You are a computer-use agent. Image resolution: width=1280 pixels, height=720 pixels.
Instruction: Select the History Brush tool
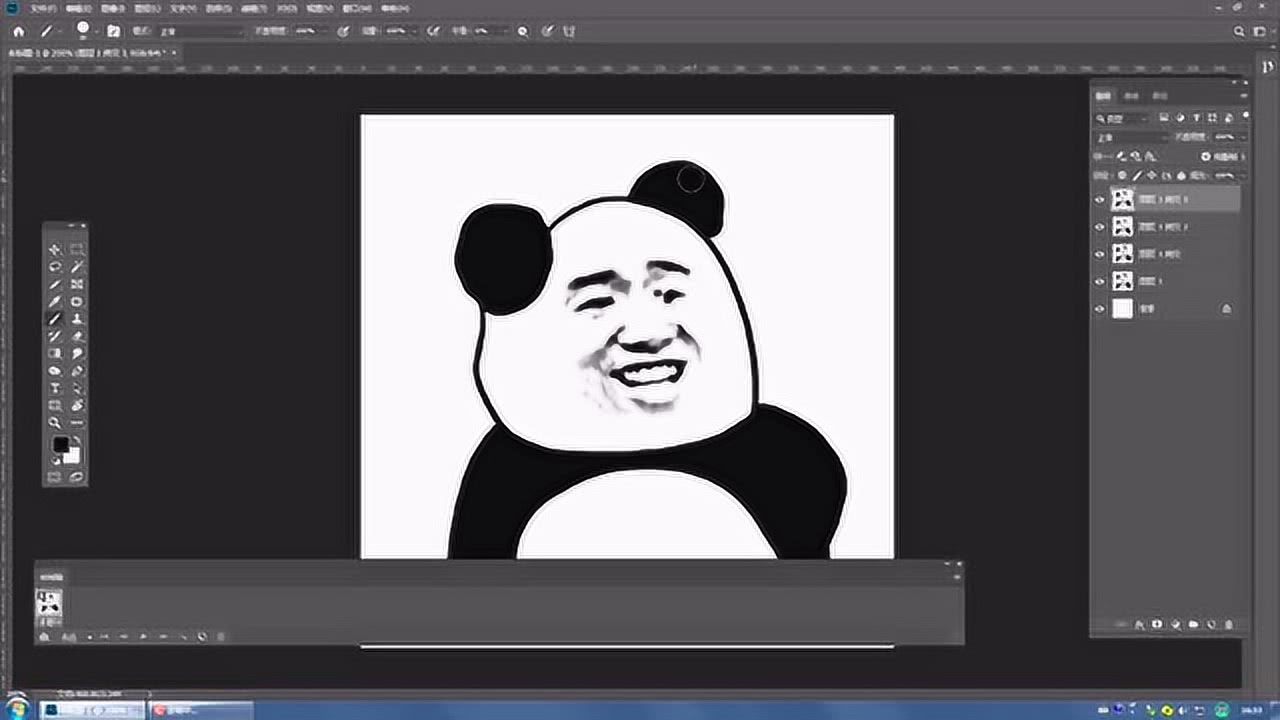coord(55,335)
